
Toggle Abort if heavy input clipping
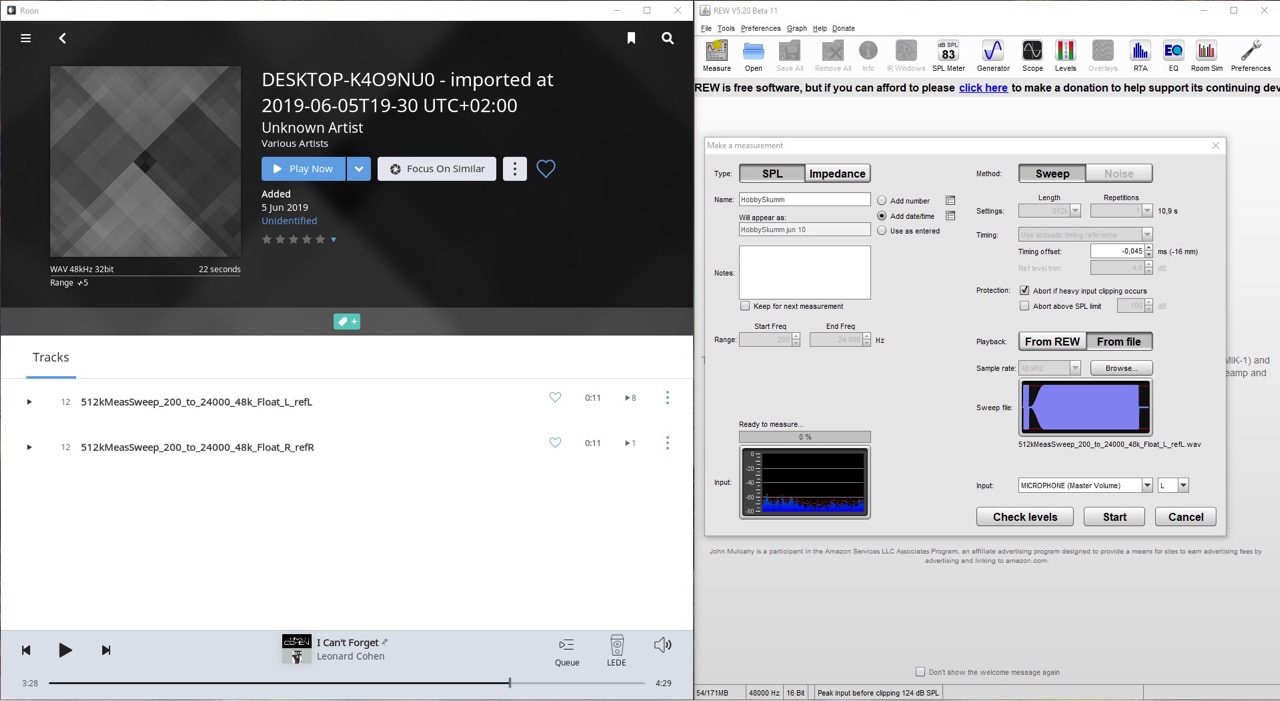(x=1024, y=291)
